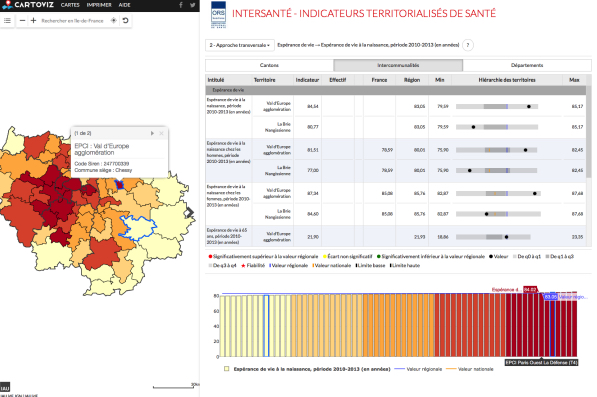Click the 'EPCI : Val d'Europe agglomération' popup title
This screenshot has height=397, width=597.
pos(102,149)
